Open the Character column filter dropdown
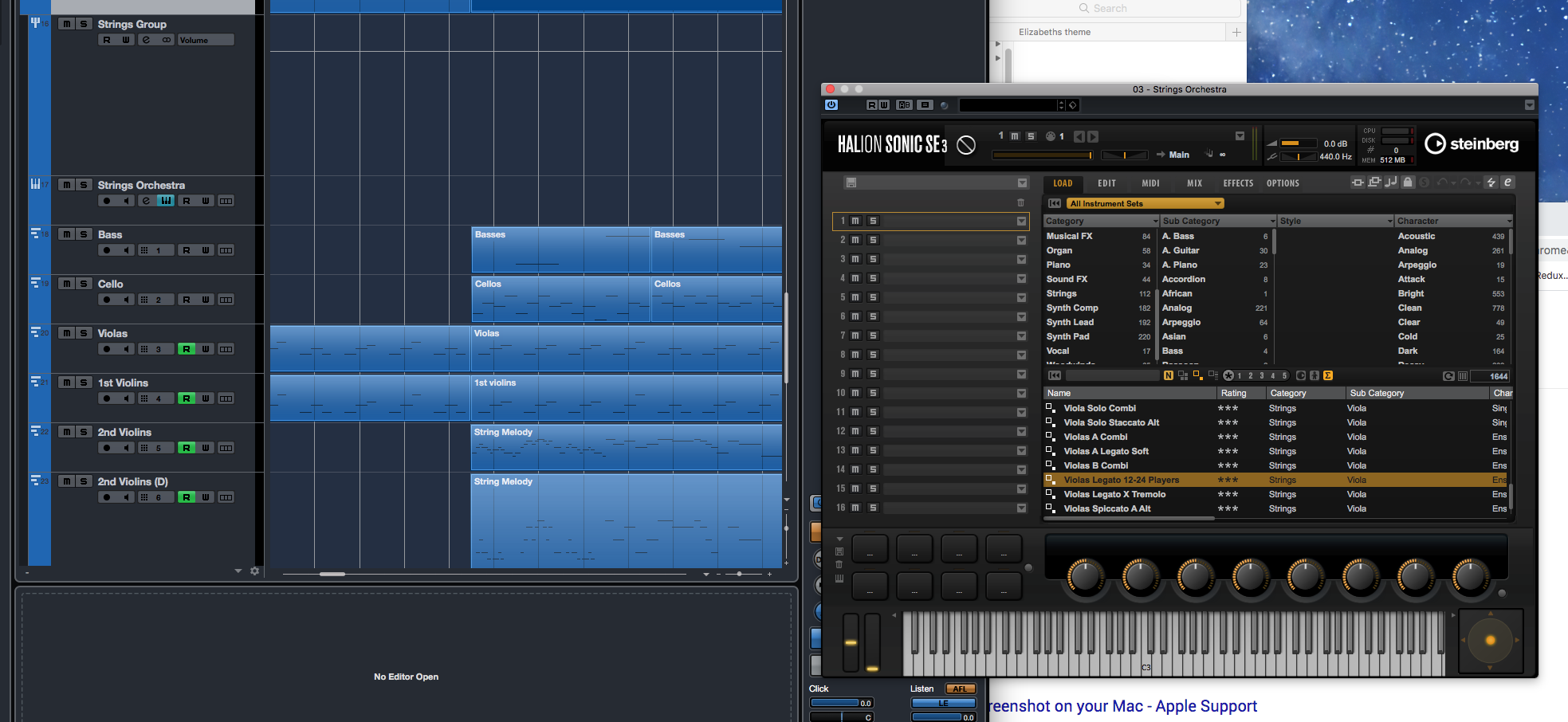 coord(1509,221)
